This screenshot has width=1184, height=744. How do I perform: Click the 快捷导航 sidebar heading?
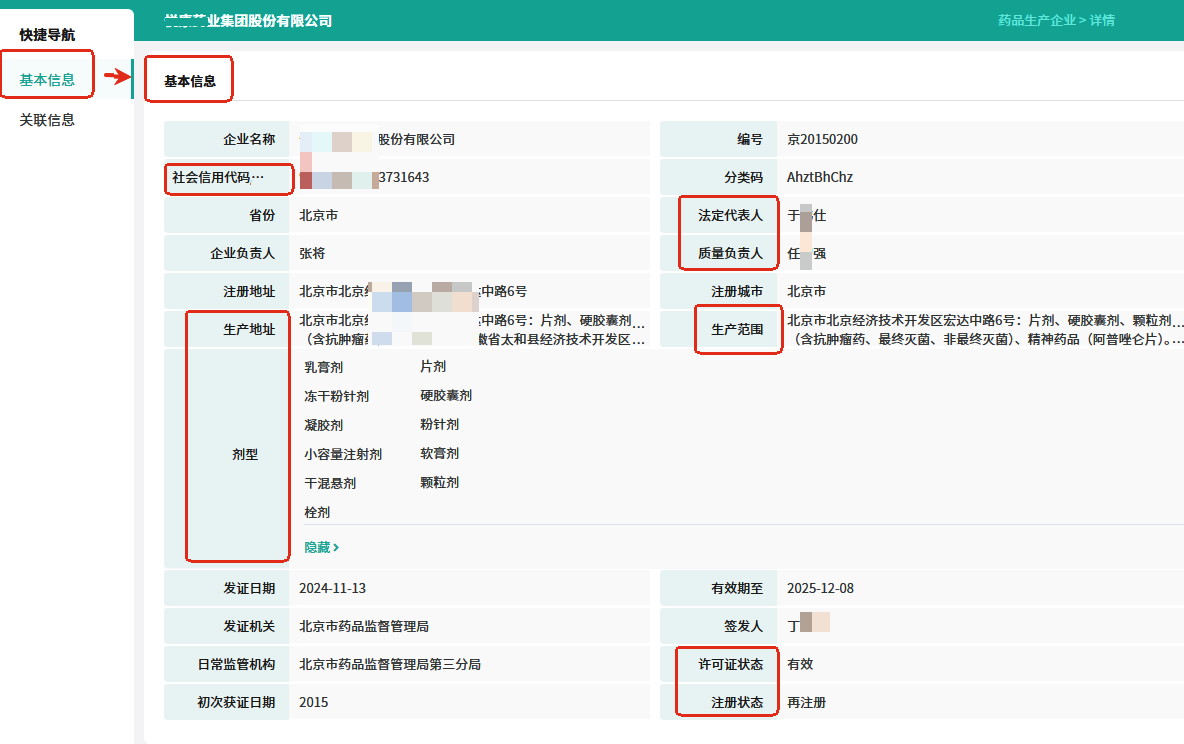point(47,35)
